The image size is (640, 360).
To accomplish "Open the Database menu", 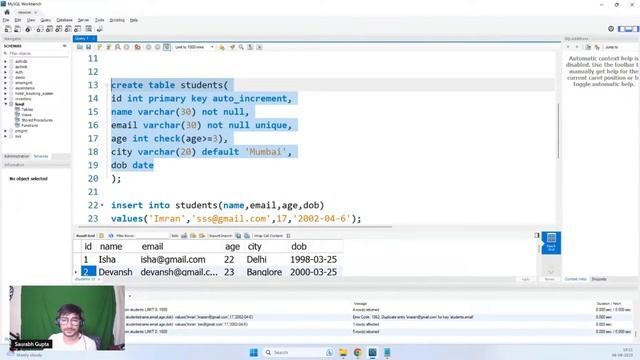I will [x=64, y=20].
